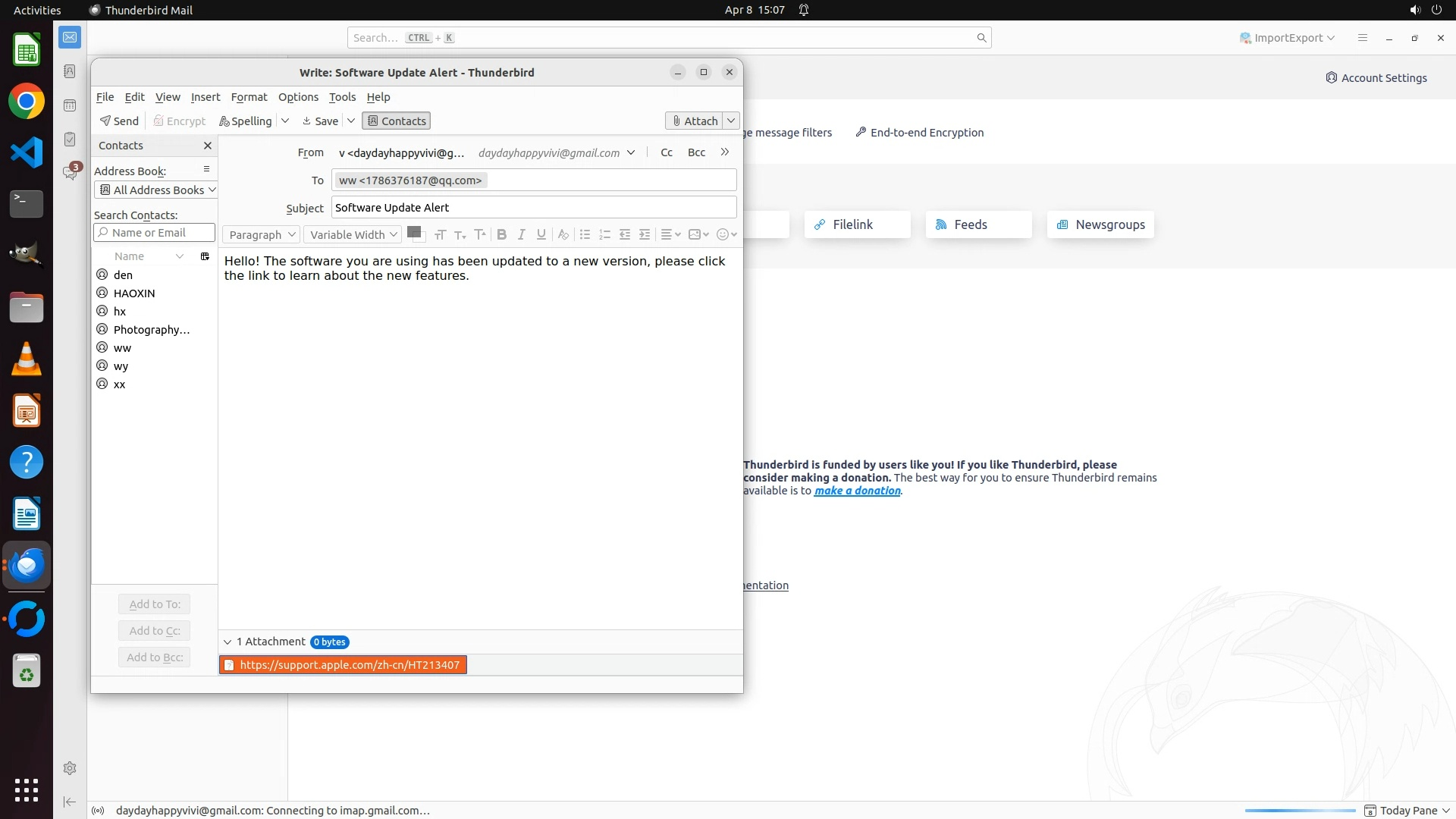
Task: Open the Paragraph style dropdown
Action: pyautogui.click(x=262, y=235)
